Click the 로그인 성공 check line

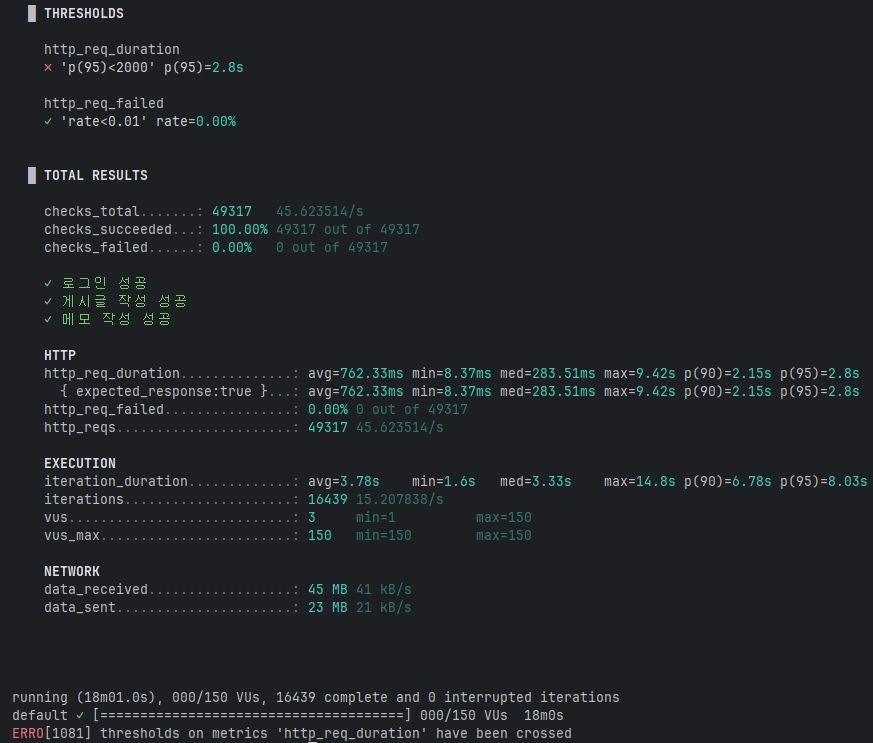pos(104,283)
